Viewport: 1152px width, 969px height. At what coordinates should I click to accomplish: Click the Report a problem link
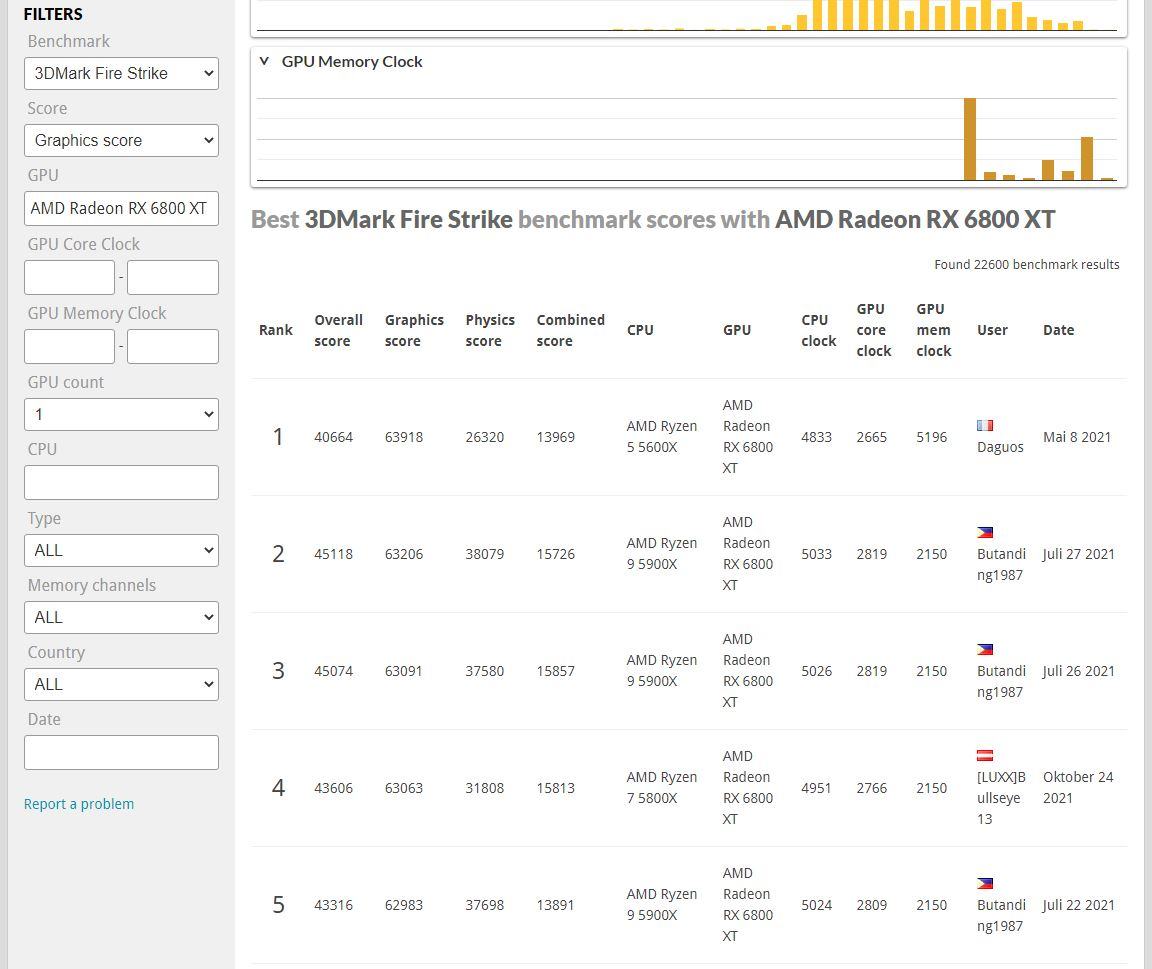(x=79, y=804)
